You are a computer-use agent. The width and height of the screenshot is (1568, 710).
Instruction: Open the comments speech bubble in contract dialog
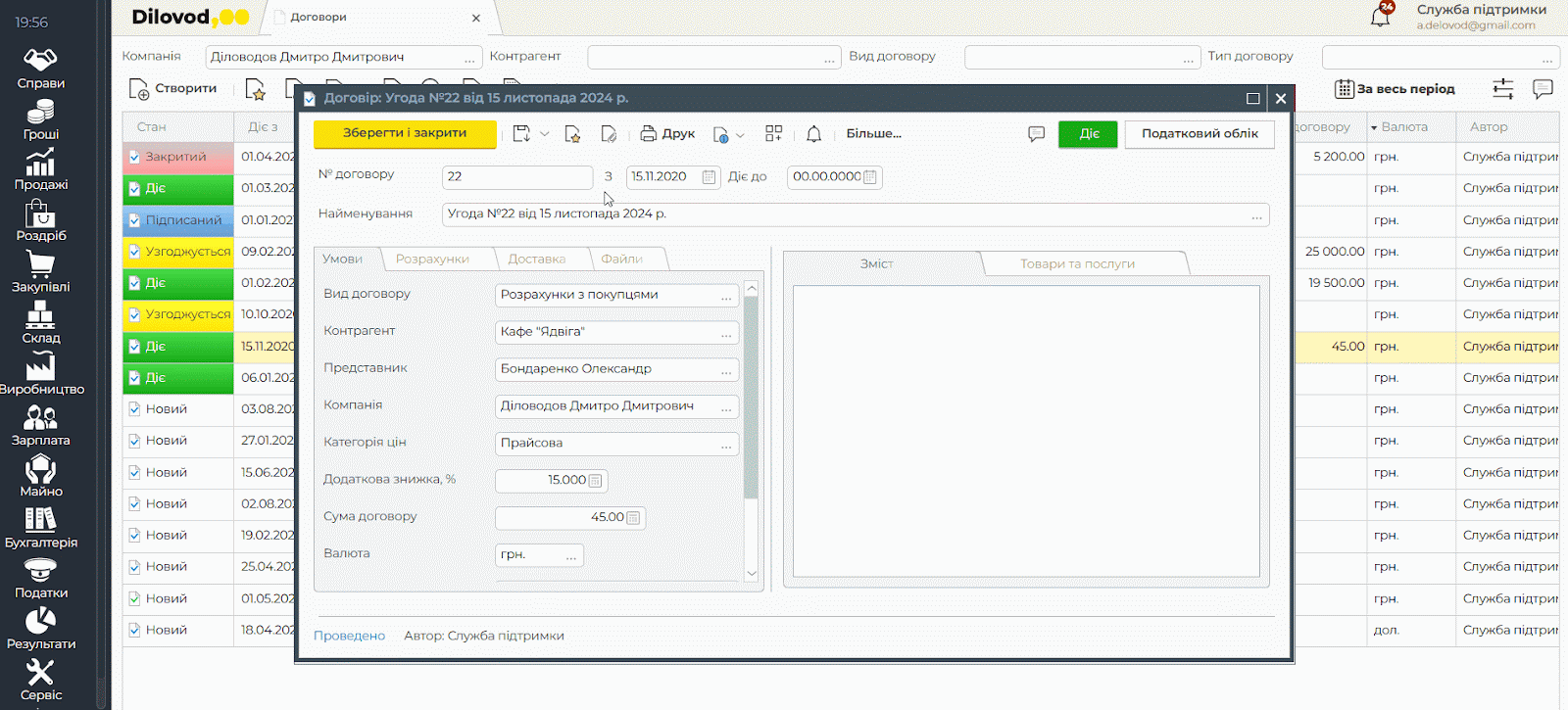1036,134
